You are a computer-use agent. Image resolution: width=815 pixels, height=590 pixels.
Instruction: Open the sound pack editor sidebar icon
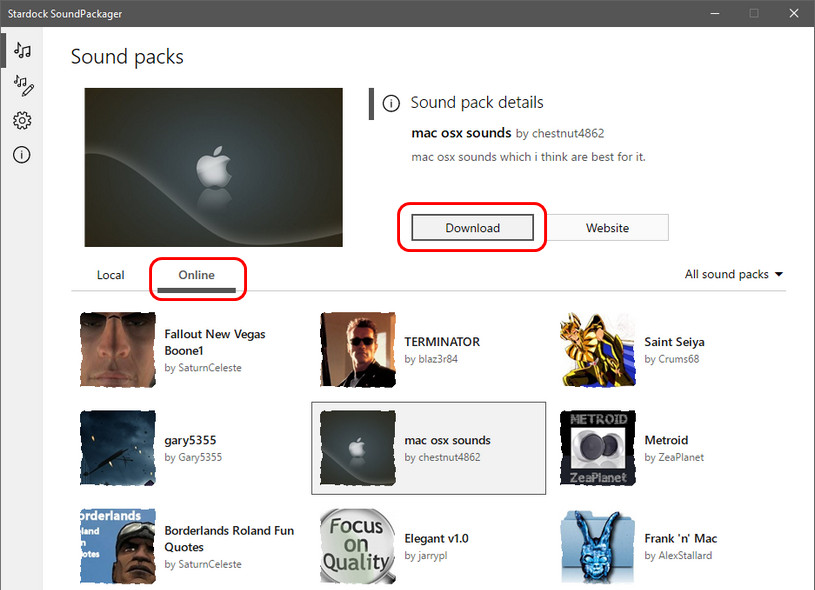[22, 86]
